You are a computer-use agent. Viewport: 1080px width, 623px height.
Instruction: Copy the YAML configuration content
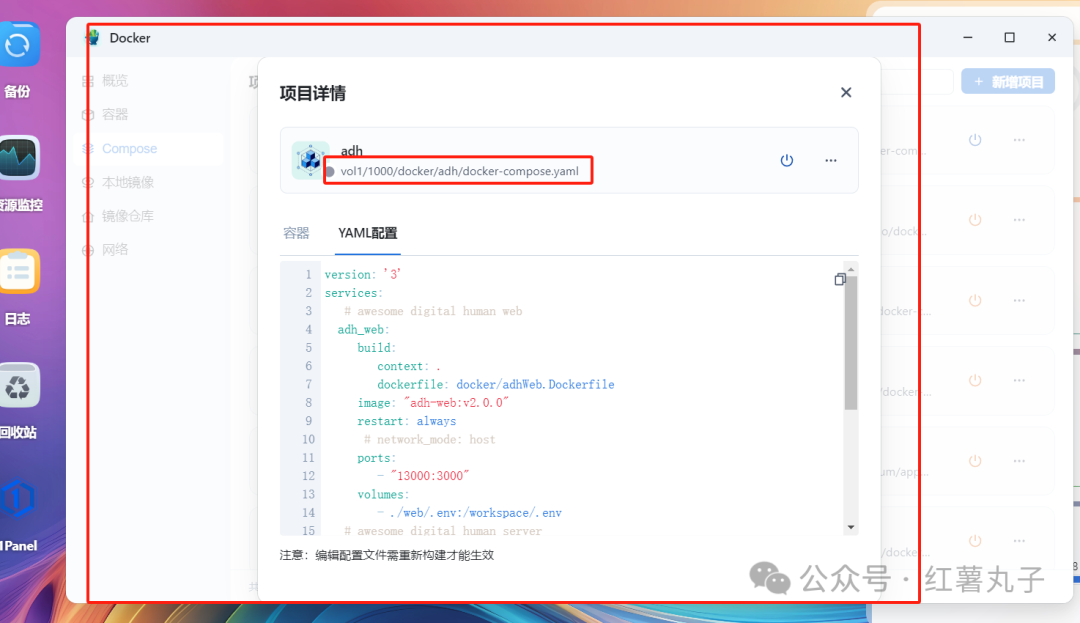click(840, 279)
